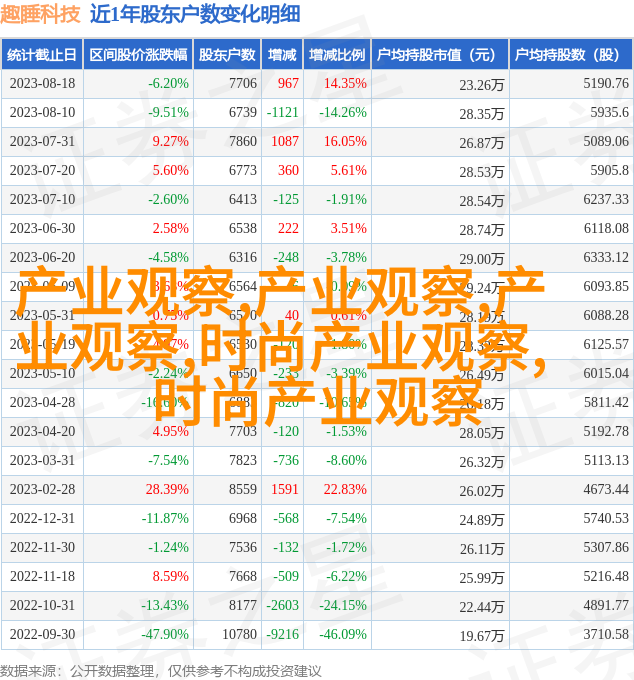Click the change ratio -46.09%
The height and width of the screenshot is (680, 634).
[343, 635]
